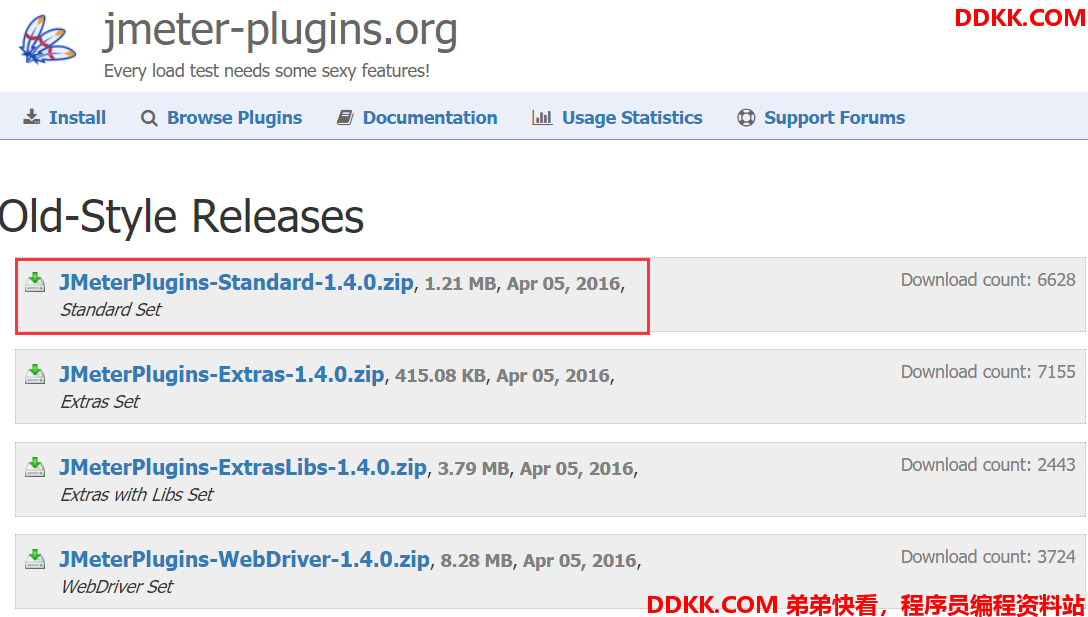Click the Documentation book icon
1088x617 pixels.
pyautogui.click(x=345, y=118)
